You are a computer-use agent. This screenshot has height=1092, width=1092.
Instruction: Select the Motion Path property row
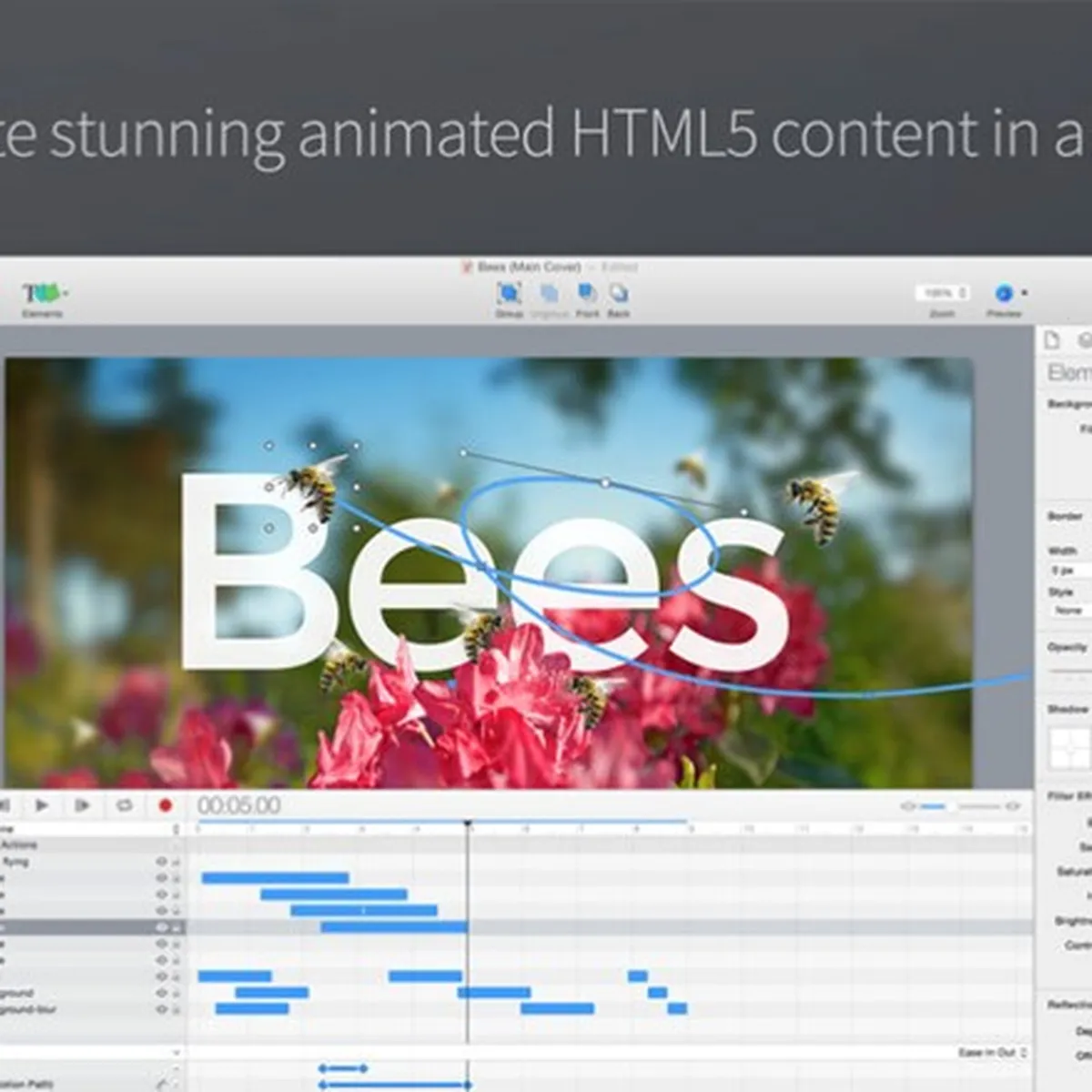93,1085
